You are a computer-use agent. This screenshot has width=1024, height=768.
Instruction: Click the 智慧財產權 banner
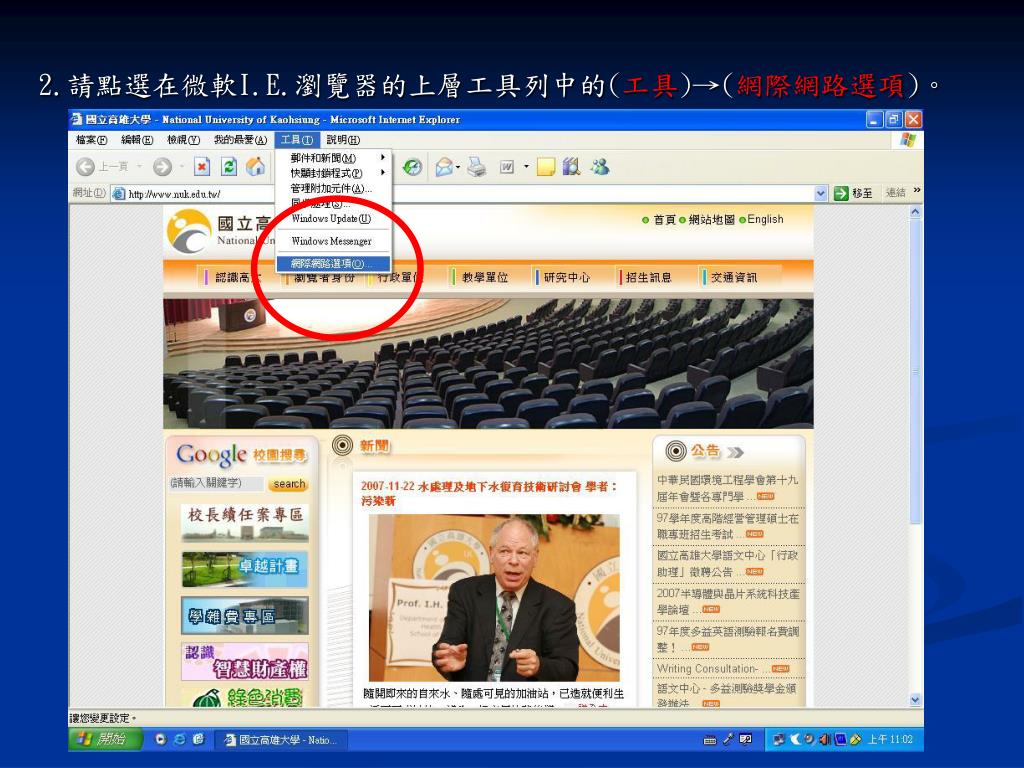[x=245, y=662]
